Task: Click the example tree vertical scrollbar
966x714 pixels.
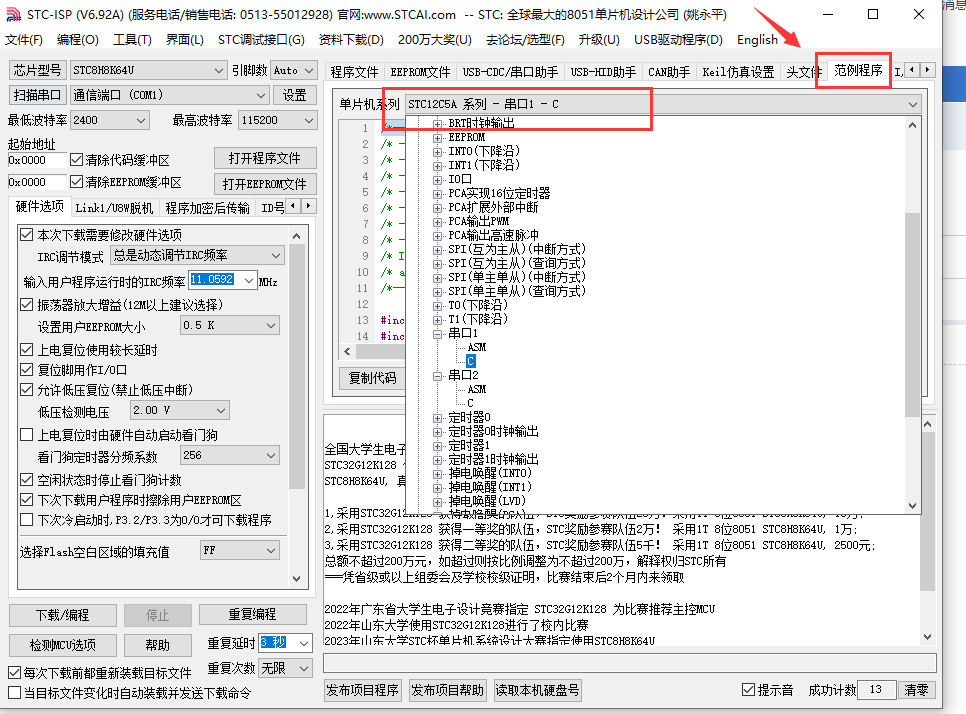Action: (x=912, y=315)
